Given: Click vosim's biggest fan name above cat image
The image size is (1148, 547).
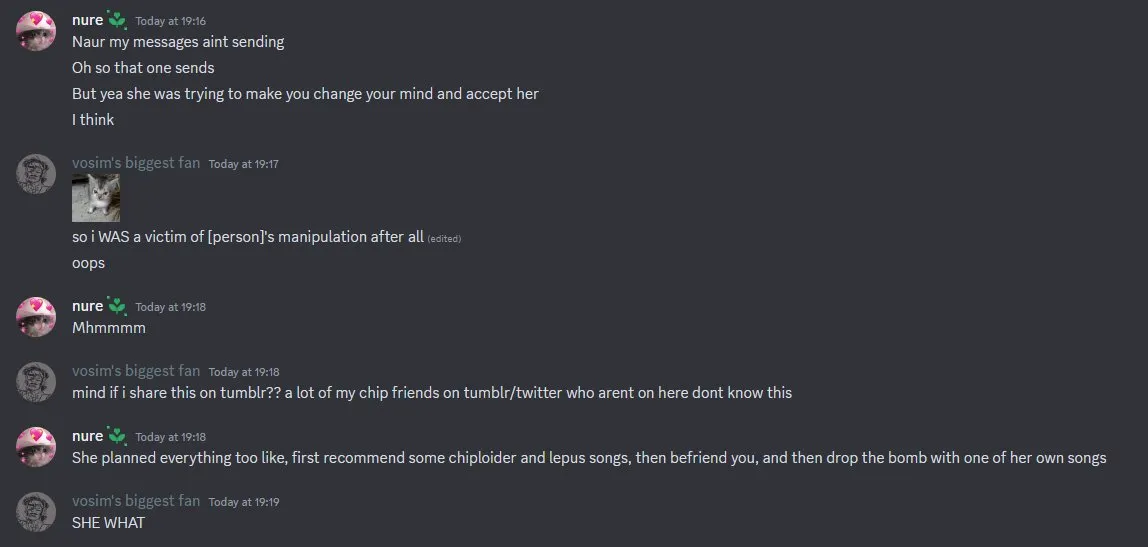Looking at the screenshot, I should (x=136, y=163).
